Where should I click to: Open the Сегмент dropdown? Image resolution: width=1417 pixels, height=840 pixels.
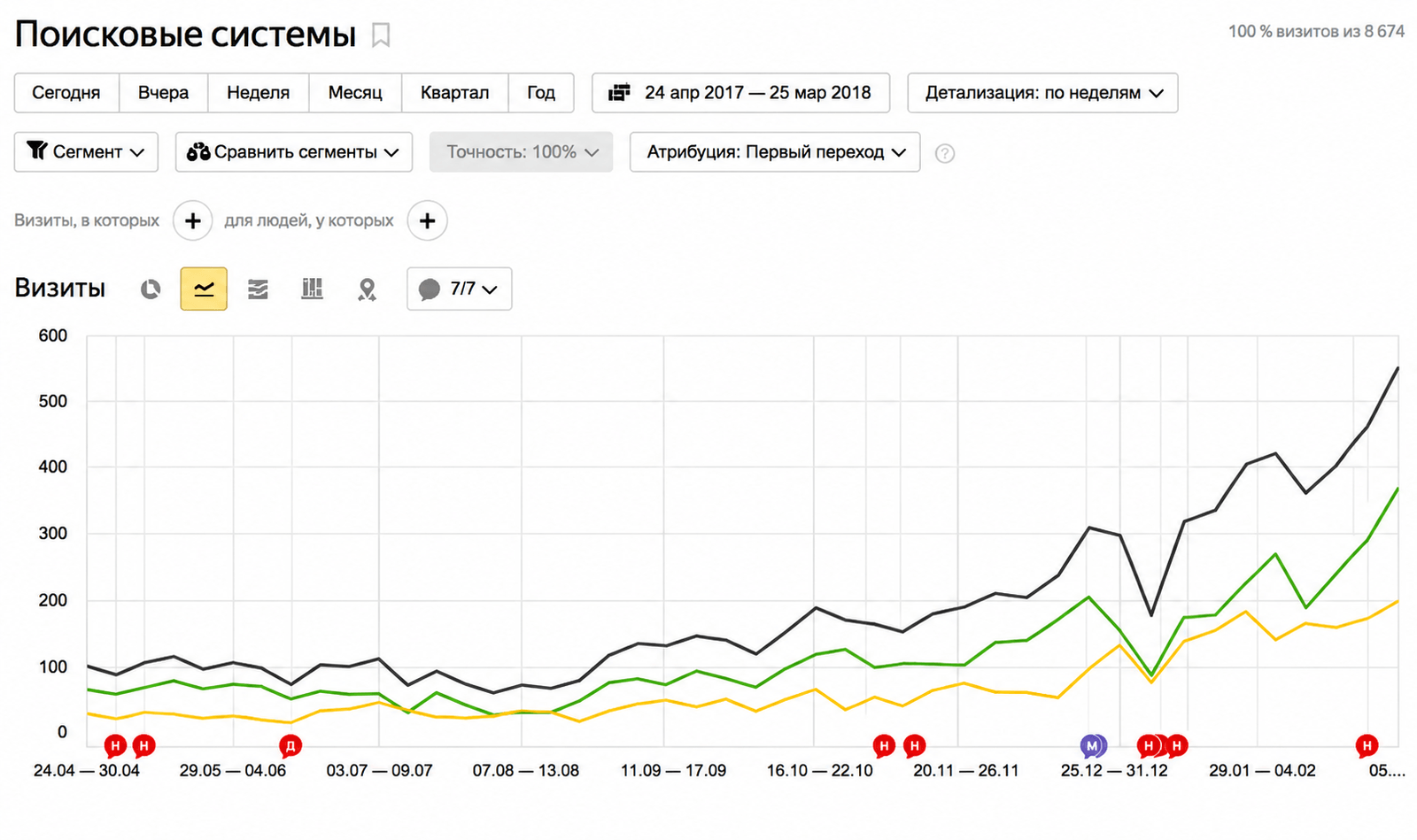[86, 152]
